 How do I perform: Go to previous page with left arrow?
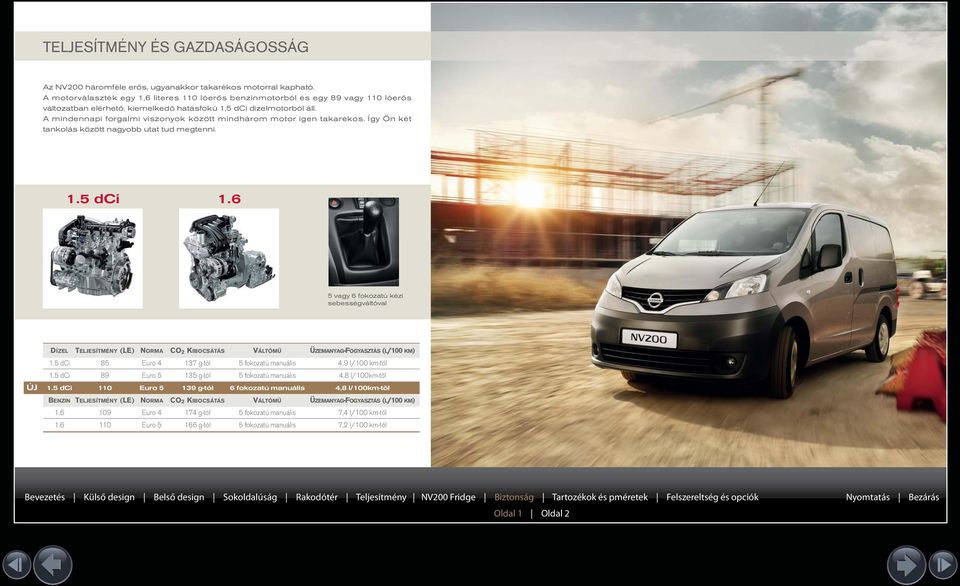pos(53,565)
